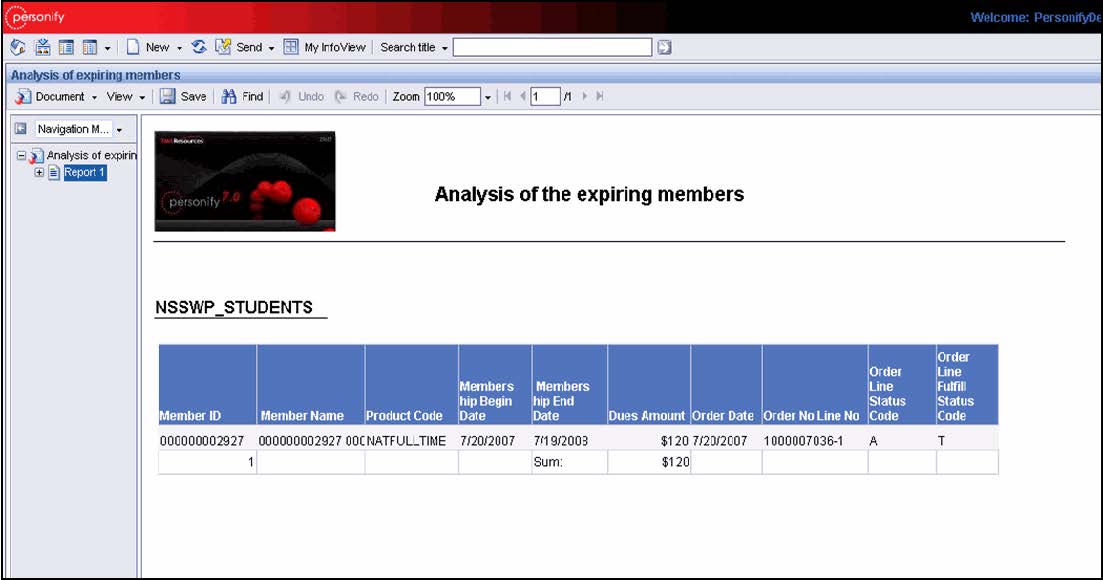1103x580 pixels.
Task: Go to the next report page
Action: click(x=586, y=96)
